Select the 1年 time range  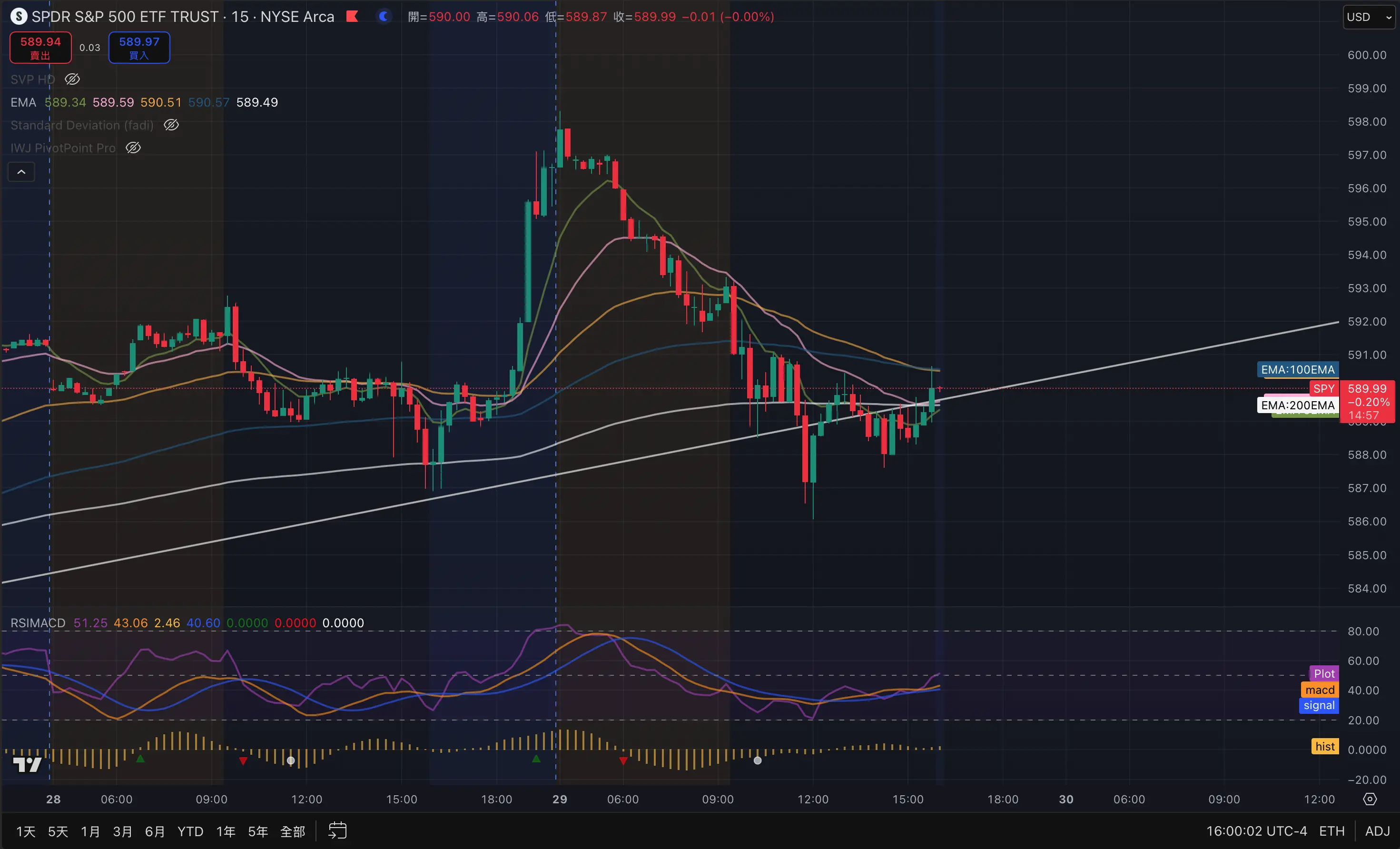(x=226, y=831)
